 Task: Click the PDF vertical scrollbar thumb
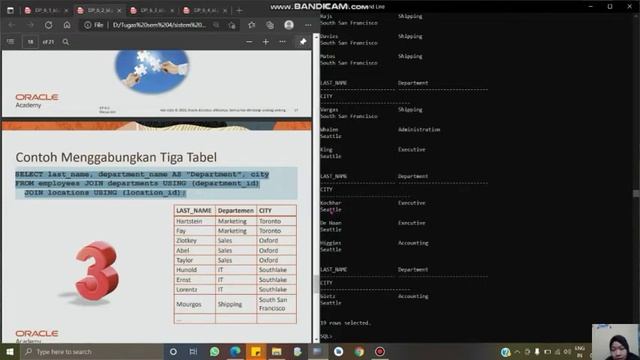tap(316, 284)
